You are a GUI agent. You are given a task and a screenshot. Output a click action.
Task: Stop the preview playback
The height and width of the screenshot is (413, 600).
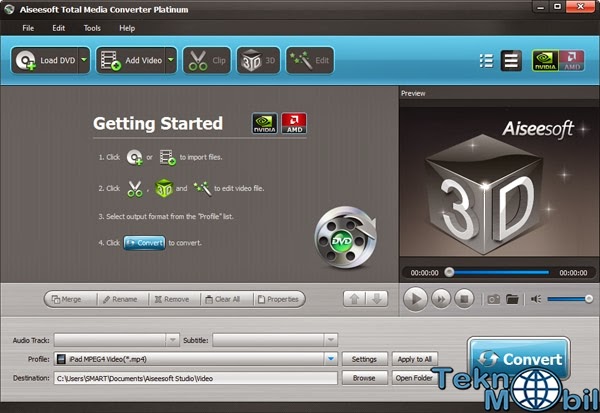[x=464, y=299]
